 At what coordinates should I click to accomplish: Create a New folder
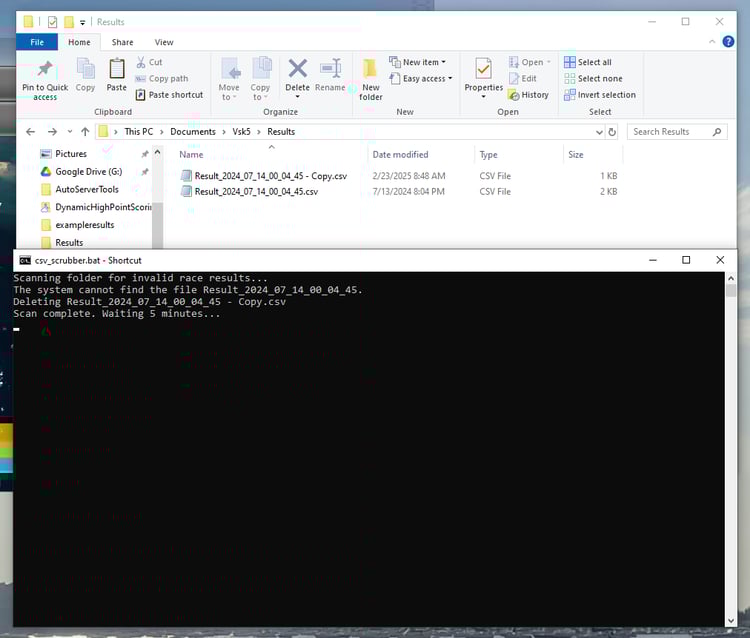[371, 79]
